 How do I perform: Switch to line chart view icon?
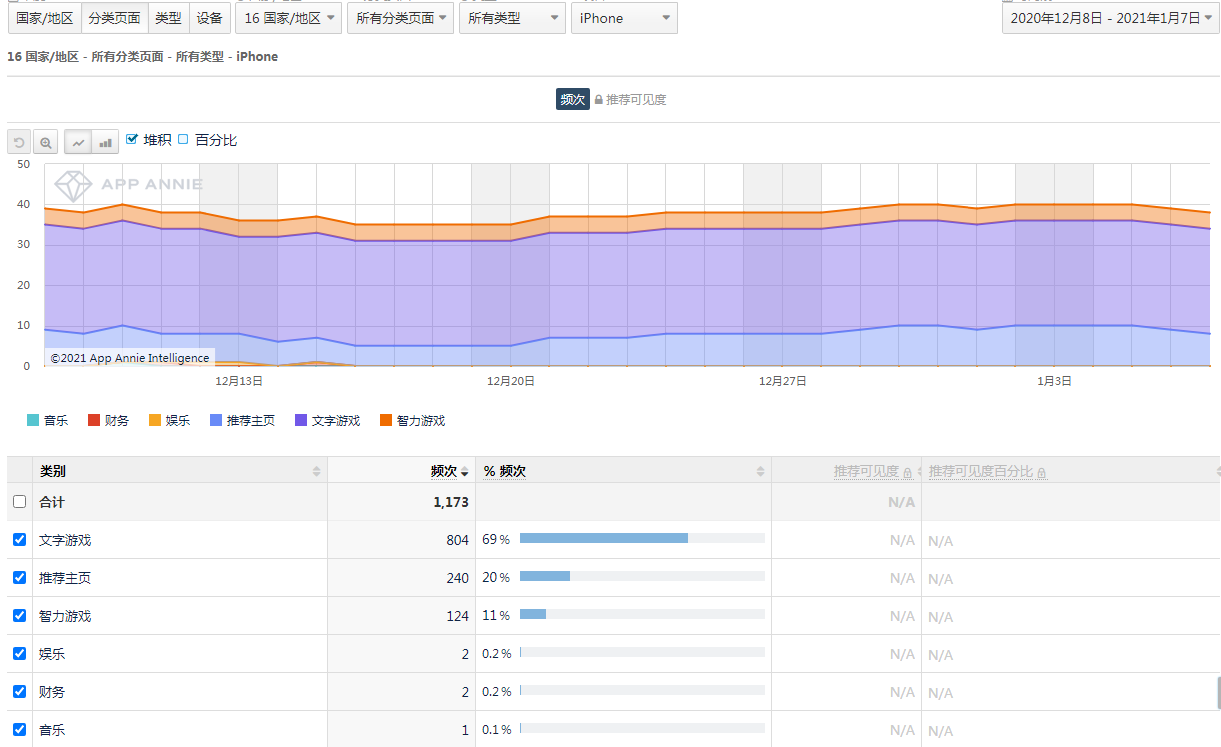pyautogui.click(x=78, y=141)
